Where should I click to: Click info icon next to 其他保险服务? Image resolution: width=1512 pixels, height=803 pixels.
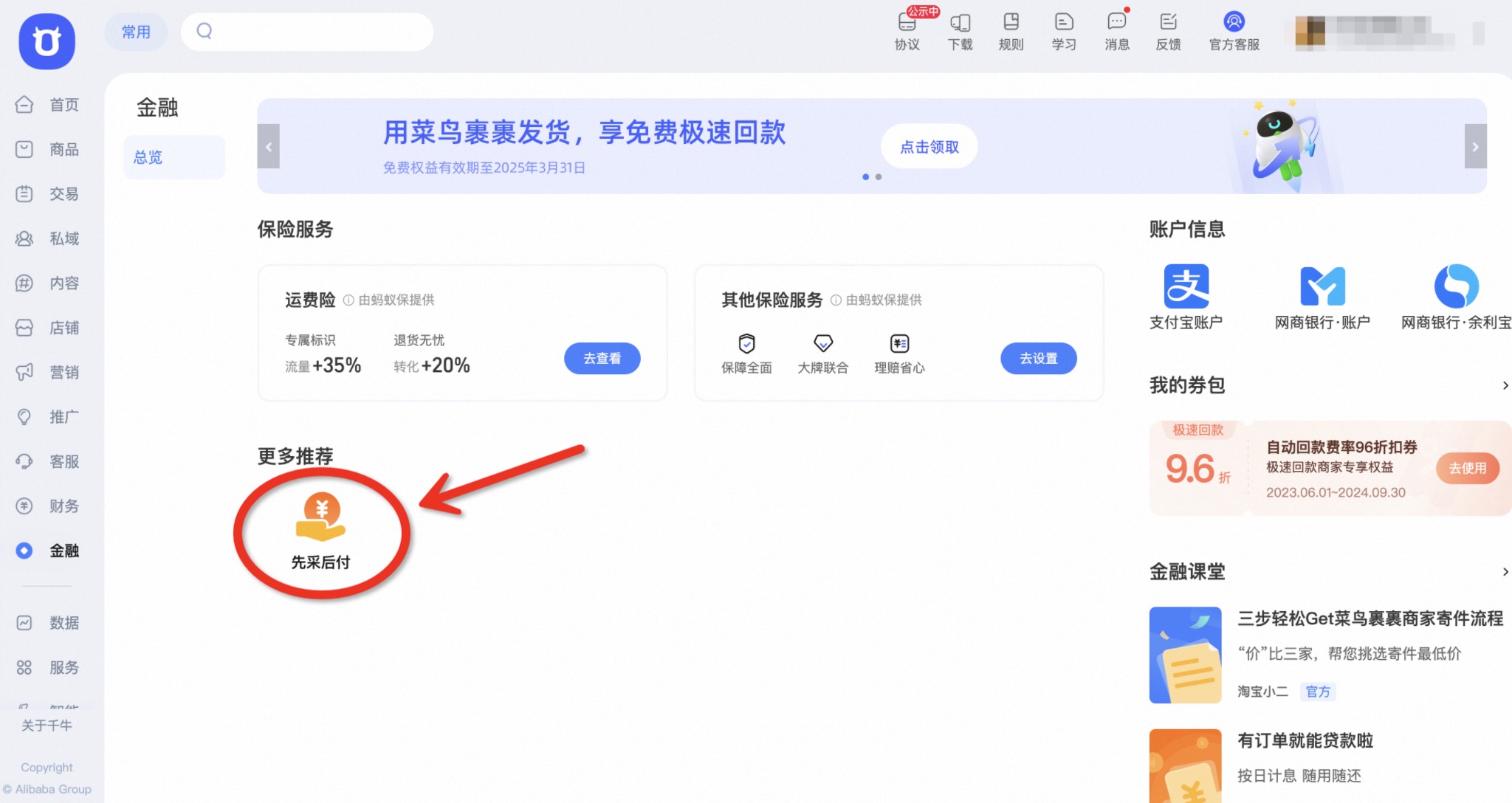tap(836, 300)
